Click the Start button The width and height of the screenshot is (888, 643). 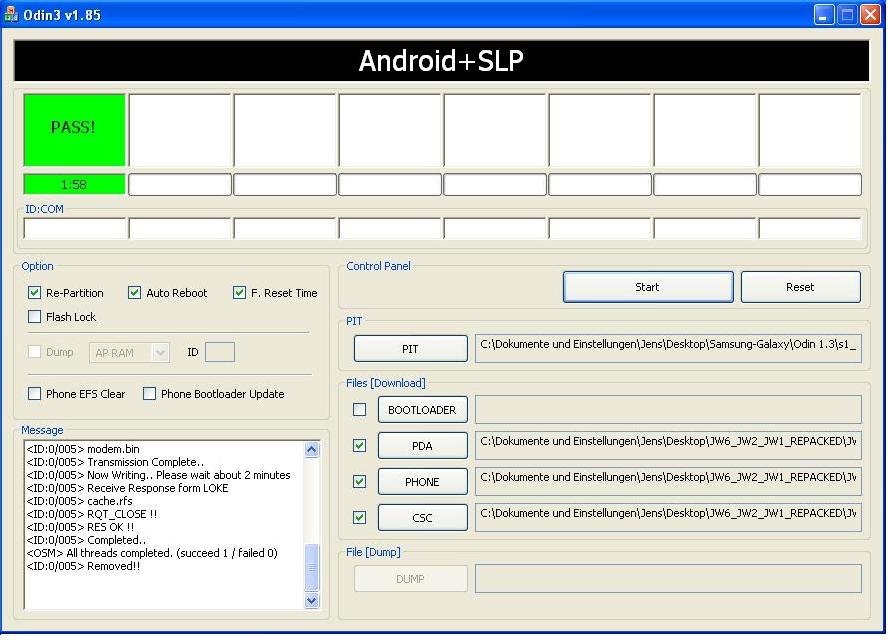(x=648, y=287)
